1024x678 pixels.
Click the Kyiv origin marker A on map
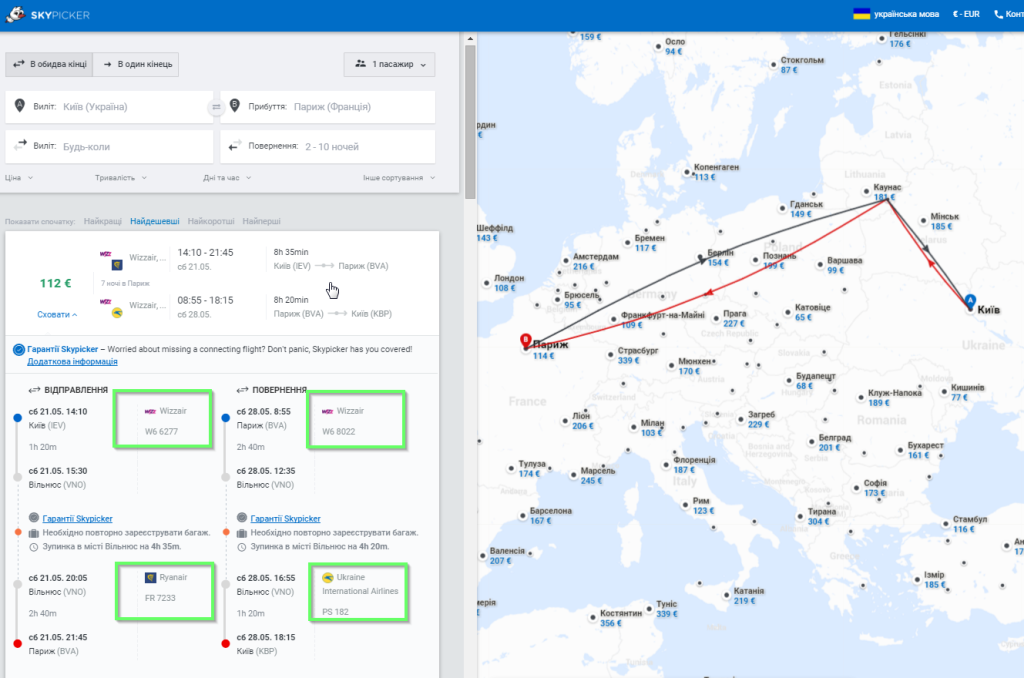coord(970,301)
